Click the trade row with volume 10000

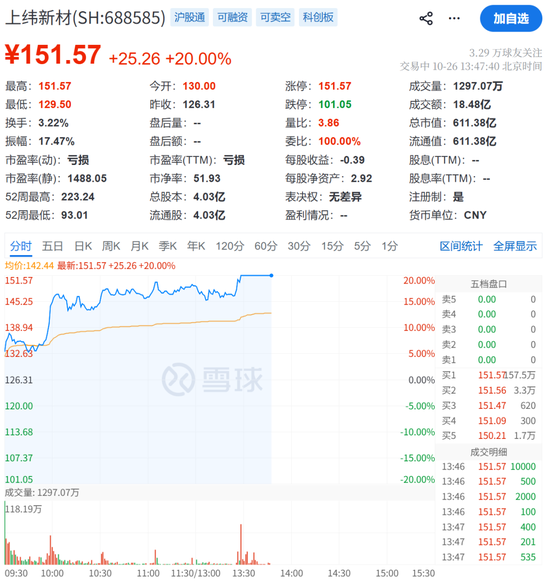(x=488, y=467)
